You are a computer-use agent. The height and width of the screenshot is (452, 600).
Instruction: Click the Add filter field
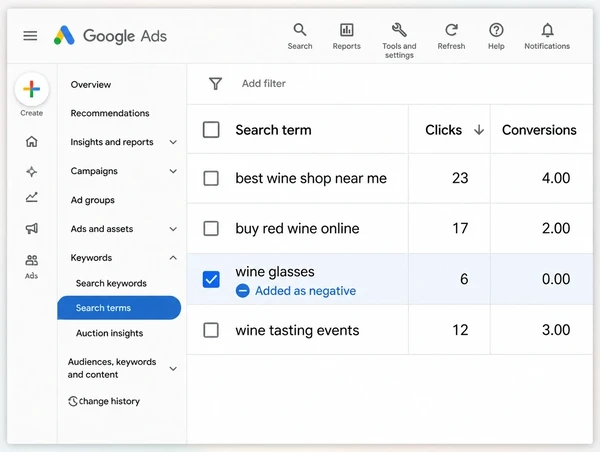264,83
